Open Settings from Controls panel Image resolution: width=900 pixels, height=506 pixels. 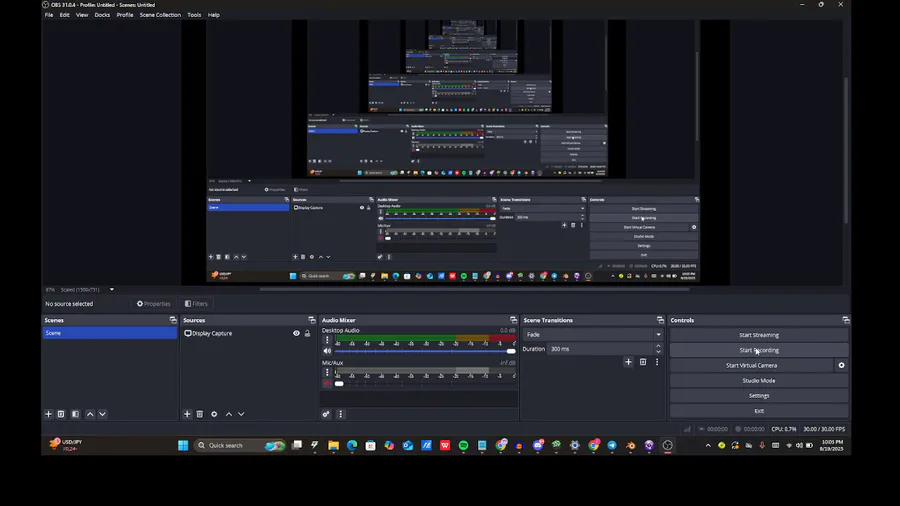(x=759, y=396)
